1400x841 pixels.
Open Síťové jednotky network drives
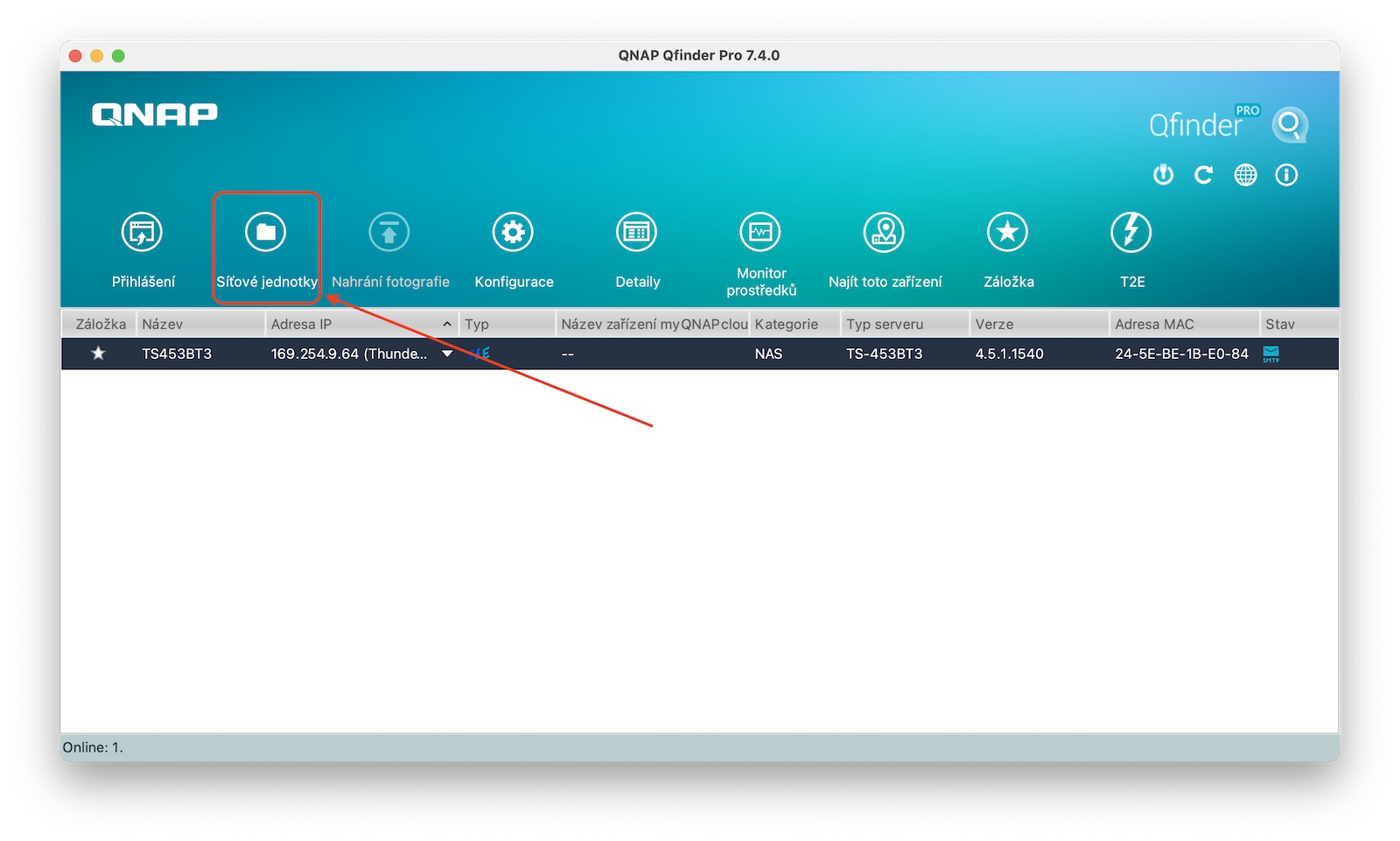click(266, 232)
